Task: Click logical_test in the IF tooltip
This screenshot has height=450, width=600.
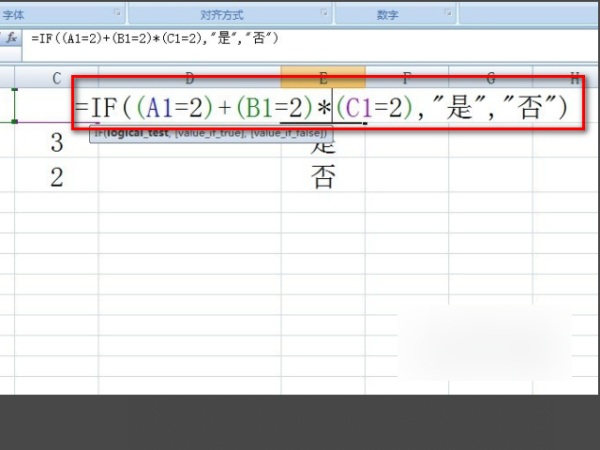Action: (134, 133)
